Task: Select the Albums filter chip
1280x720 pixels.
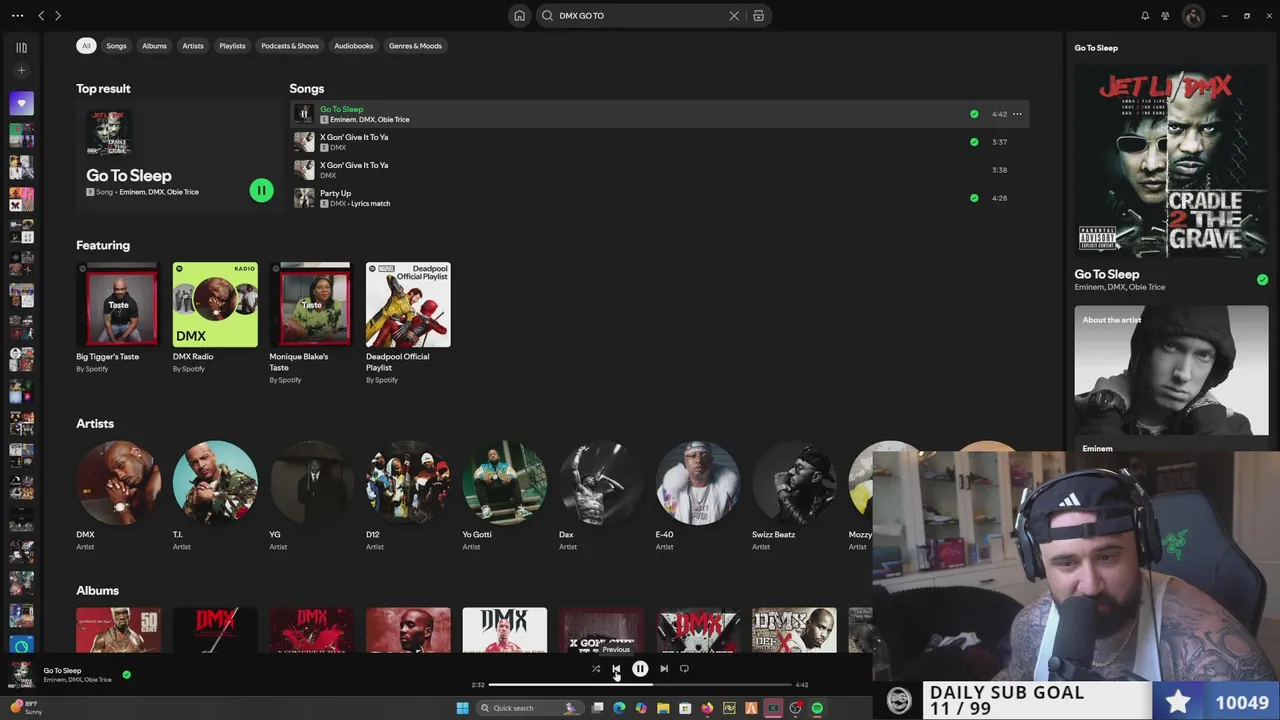Action: (x=154, y=46)
